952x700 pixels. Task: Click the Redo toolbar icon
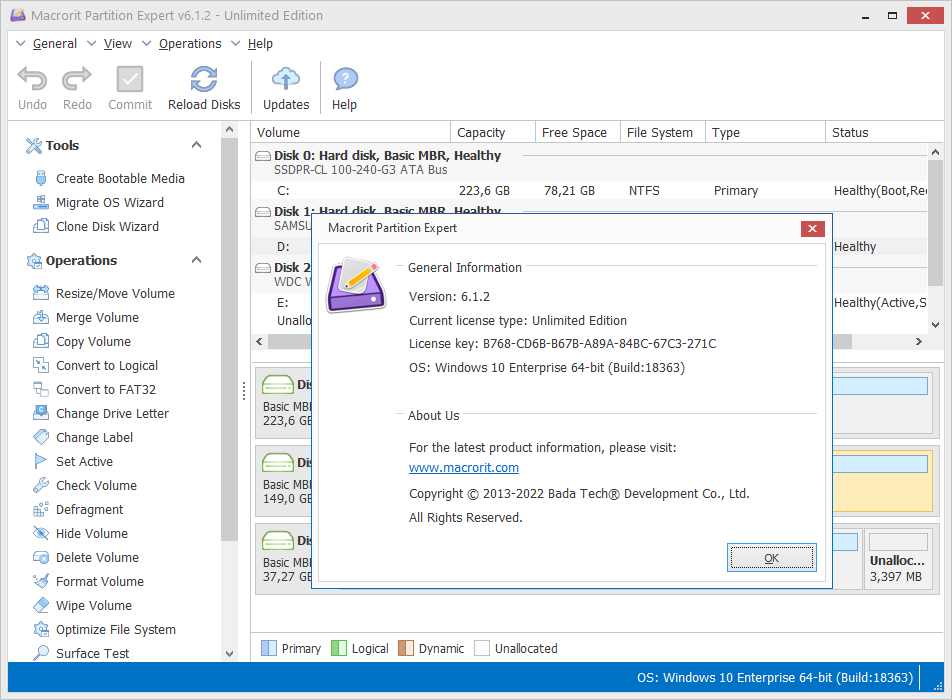click(x=77, y=79)
